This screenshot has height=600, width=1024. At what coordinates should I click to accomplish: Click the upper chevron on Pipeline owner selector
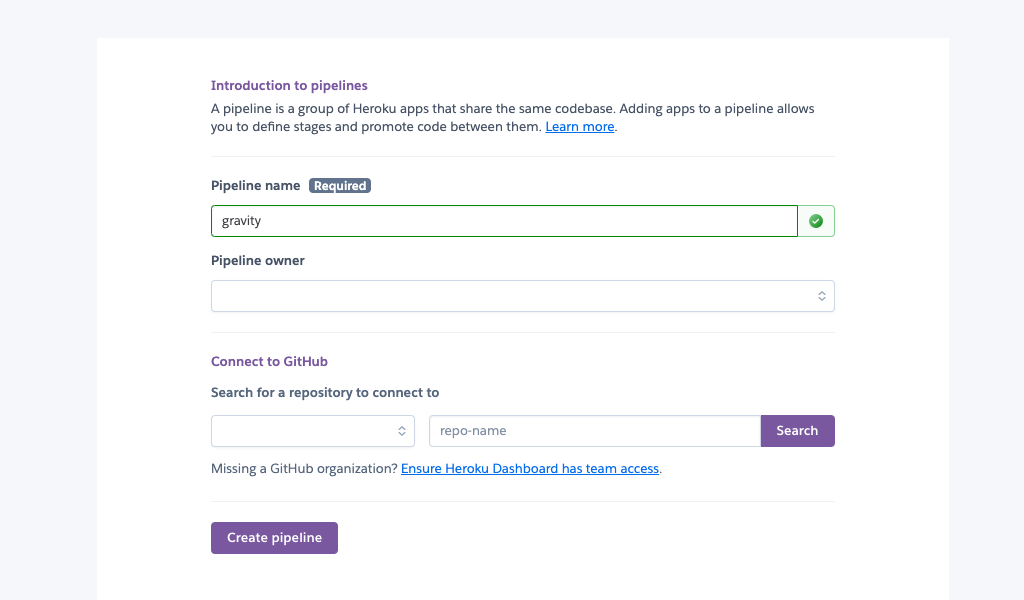point(822,292)
